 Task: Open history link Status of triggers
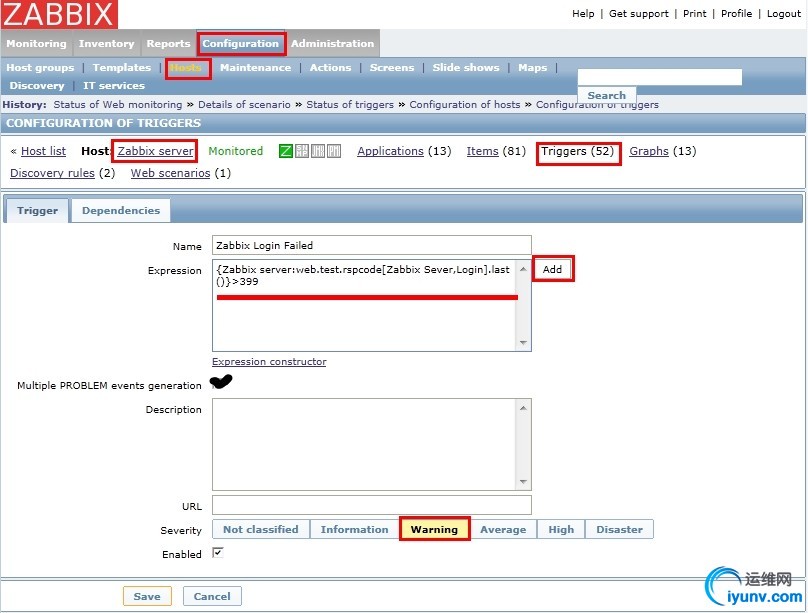click(350, 105)
